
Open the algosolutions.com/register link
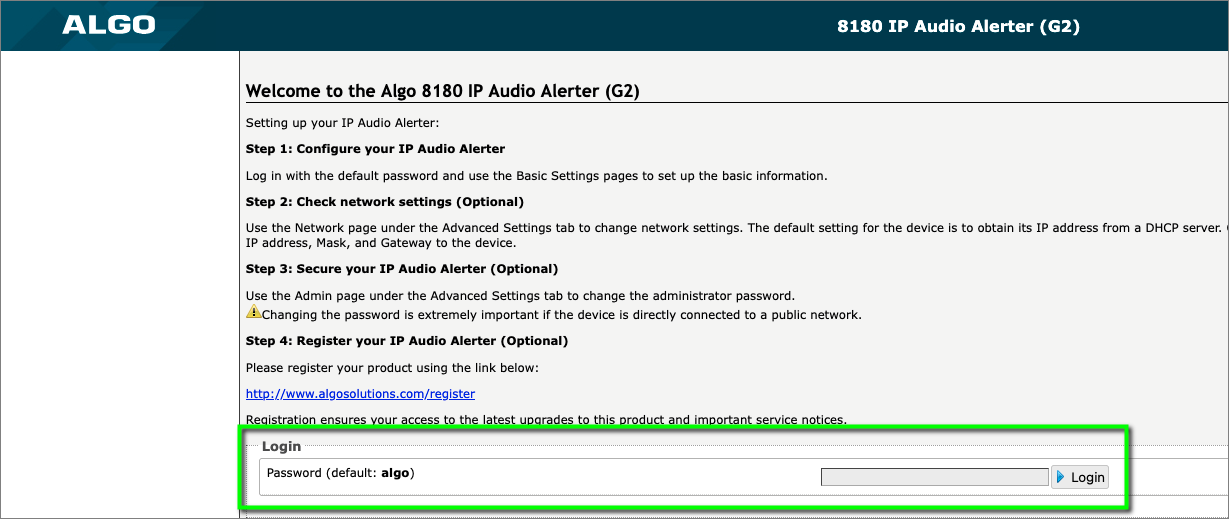coord(360,394)
